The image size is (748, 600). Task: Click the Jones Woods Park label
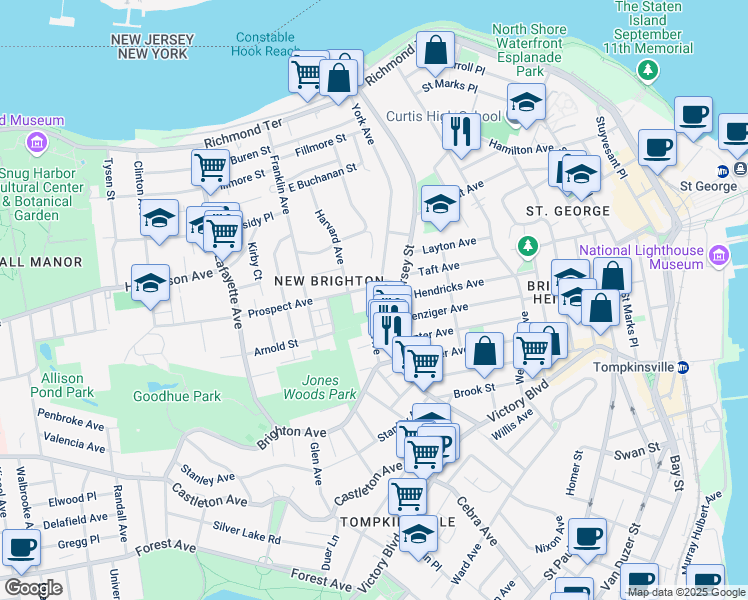pos(320,387)
